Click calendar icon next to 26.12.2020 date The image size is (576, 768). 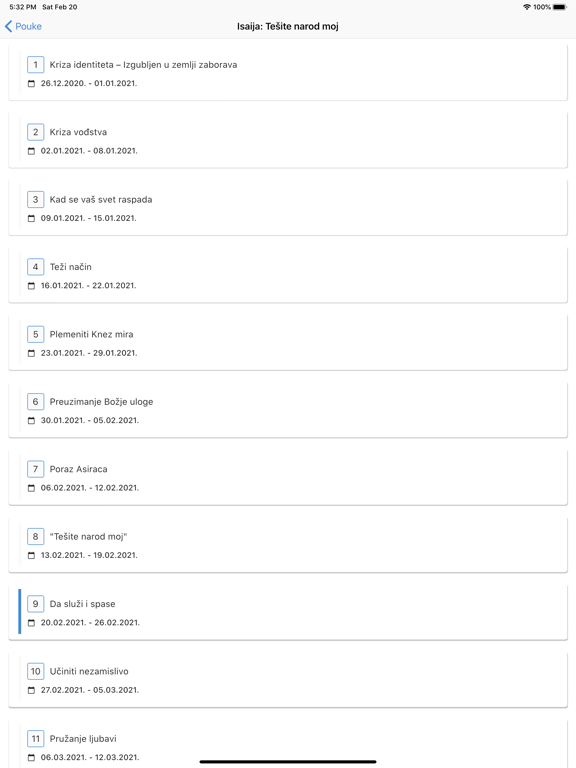coord(31,84)
